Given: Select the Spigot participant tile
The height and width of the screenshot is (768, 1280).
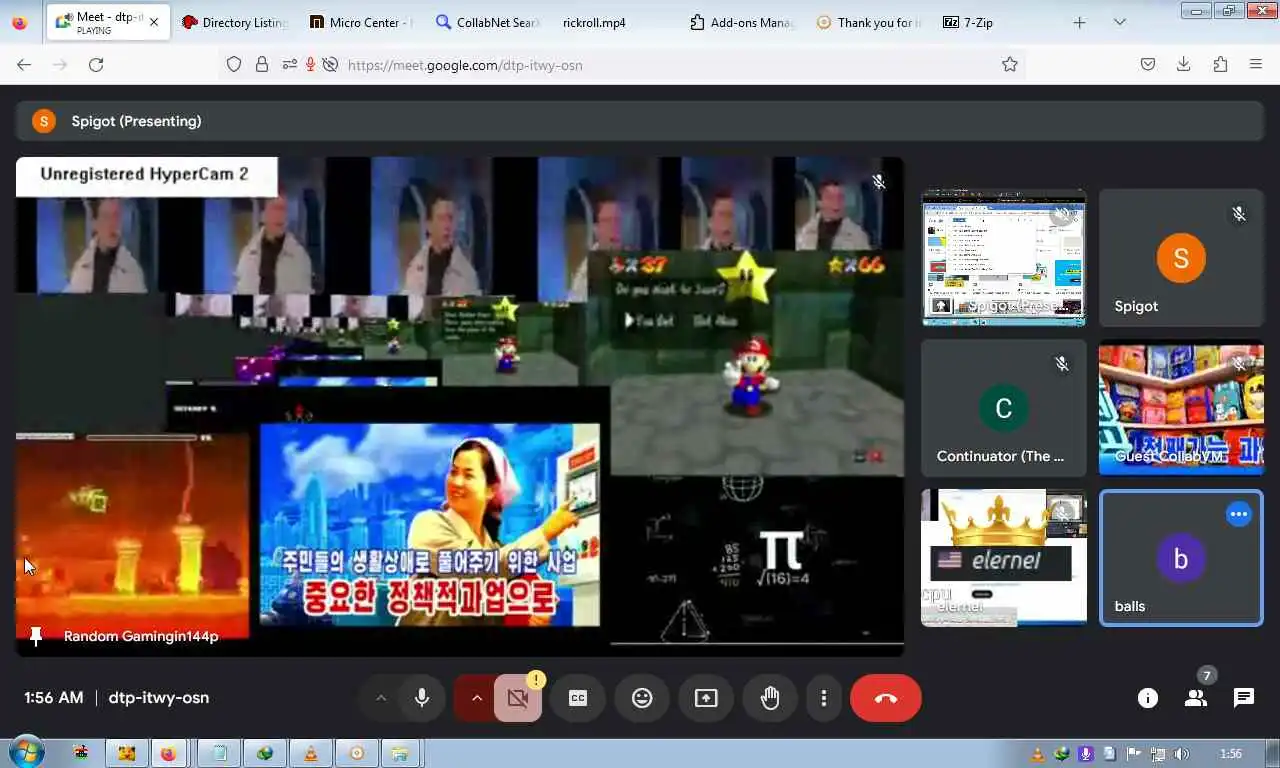Looking at the screenshot, I should 1181,258.
